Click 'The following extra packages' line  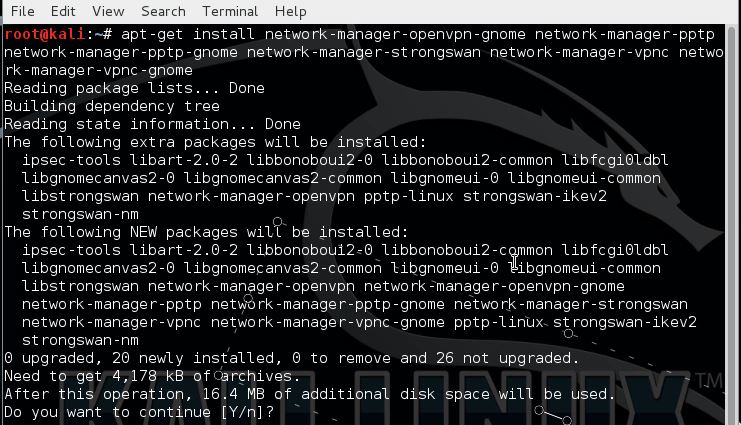(215, 142)
